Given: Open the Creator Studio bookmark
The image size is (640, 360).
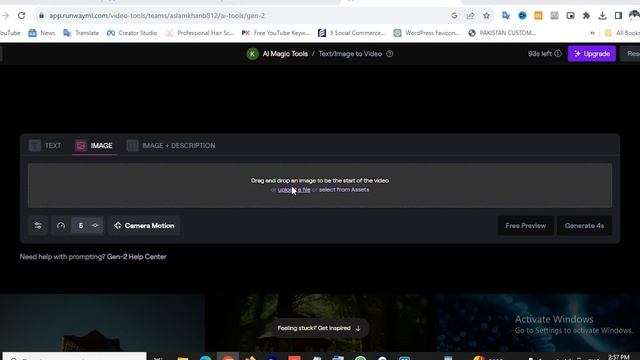Looking at the screenshot, I should point(132,33).
